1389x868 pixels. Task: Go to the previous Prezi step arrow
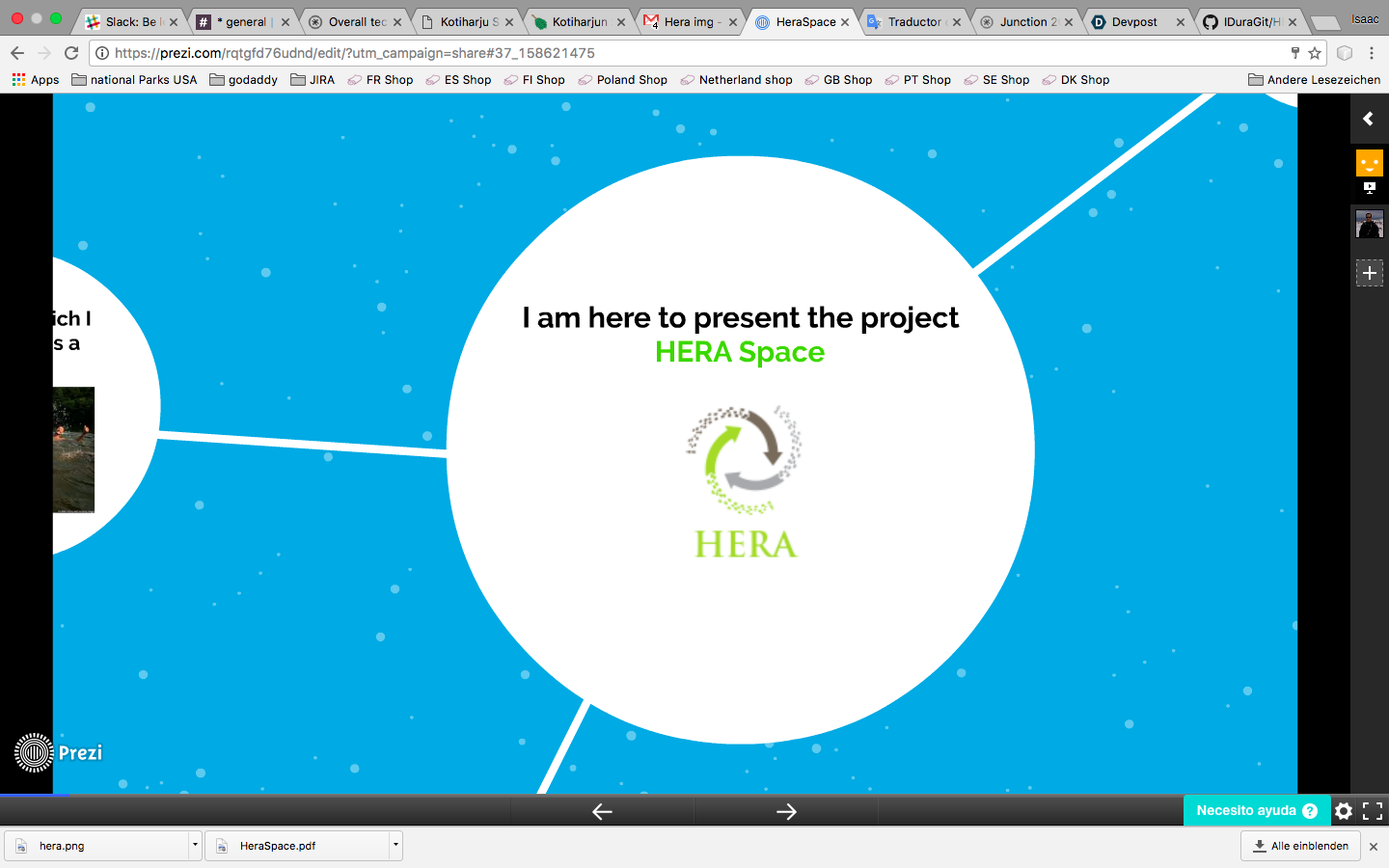coord(602,812)
